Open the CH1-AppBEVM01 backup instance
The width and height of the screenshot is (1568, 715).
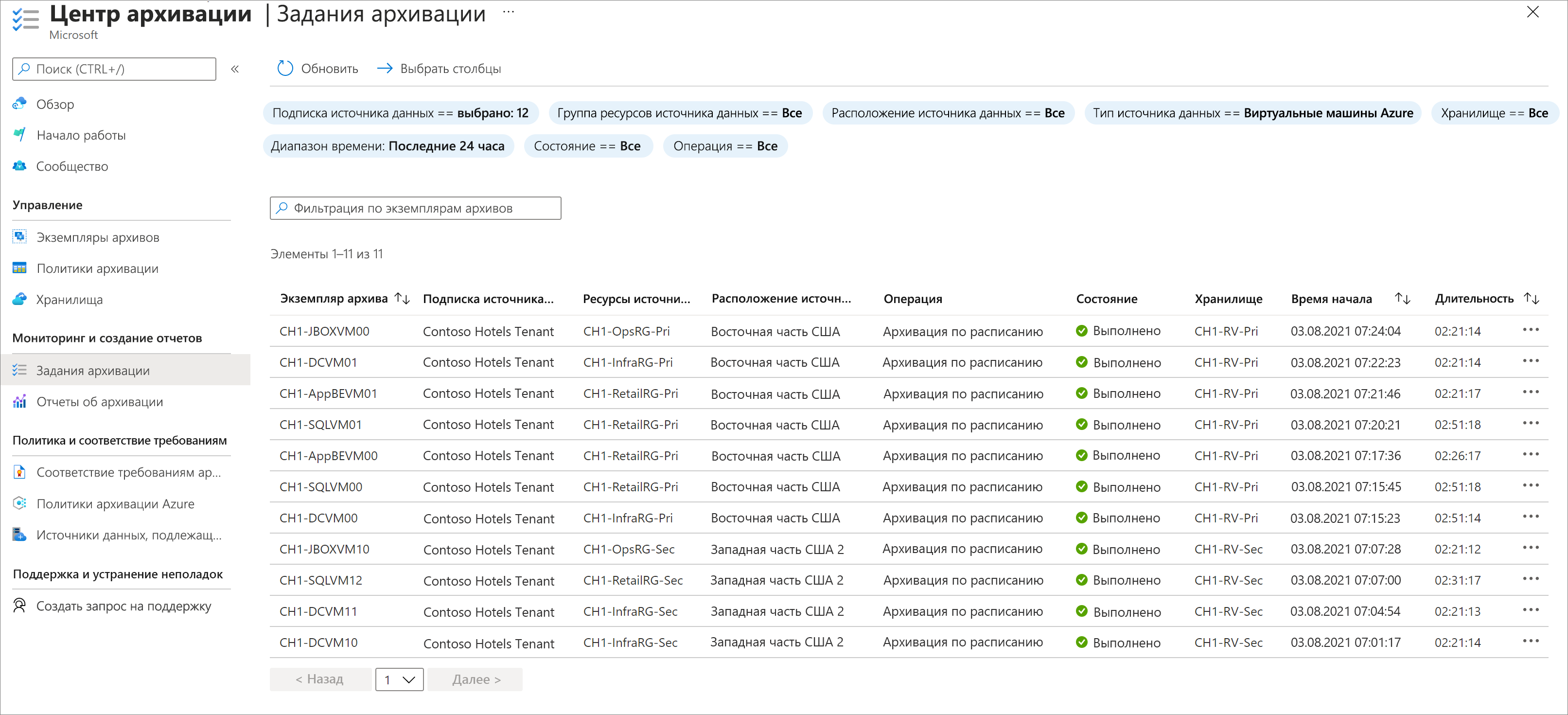click(x=329, y=393)
